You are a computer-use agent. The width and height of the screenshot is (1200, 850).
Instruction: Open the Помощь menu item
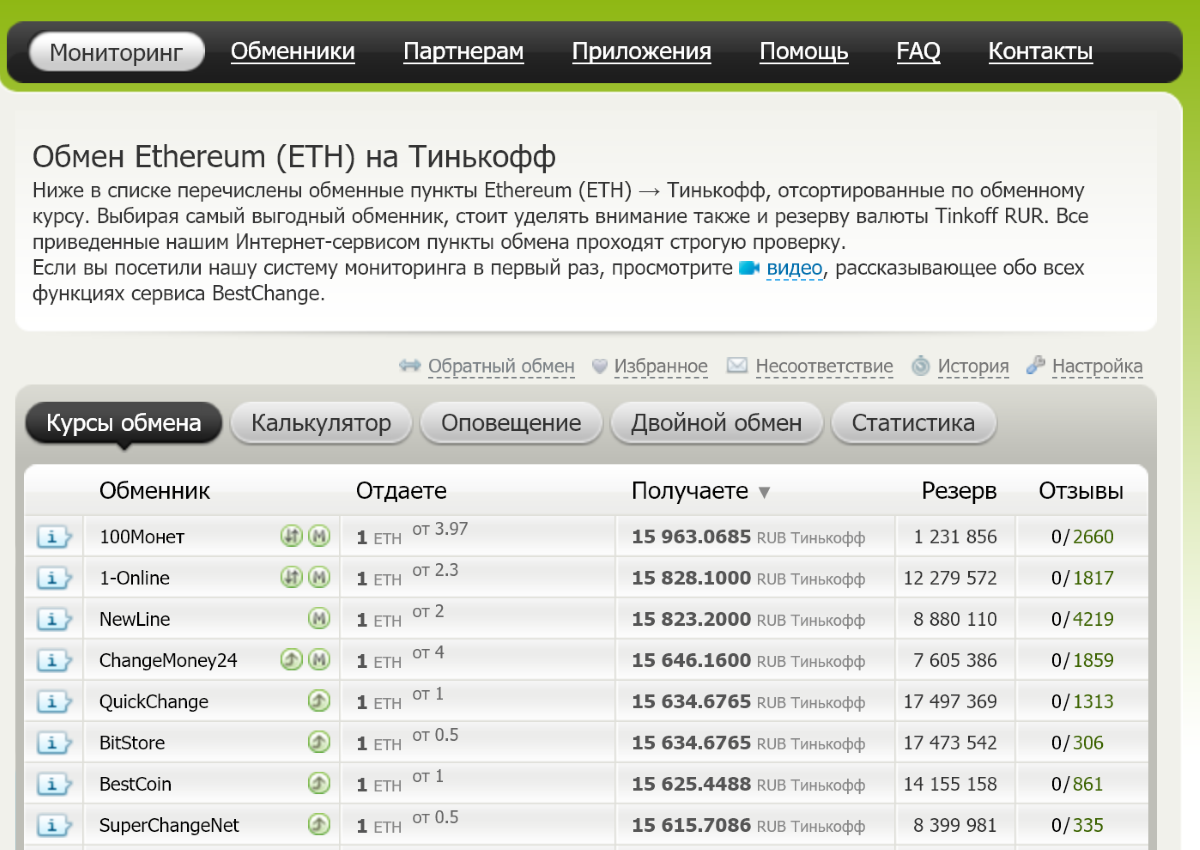pyautogui.click(x=804, y=51)
